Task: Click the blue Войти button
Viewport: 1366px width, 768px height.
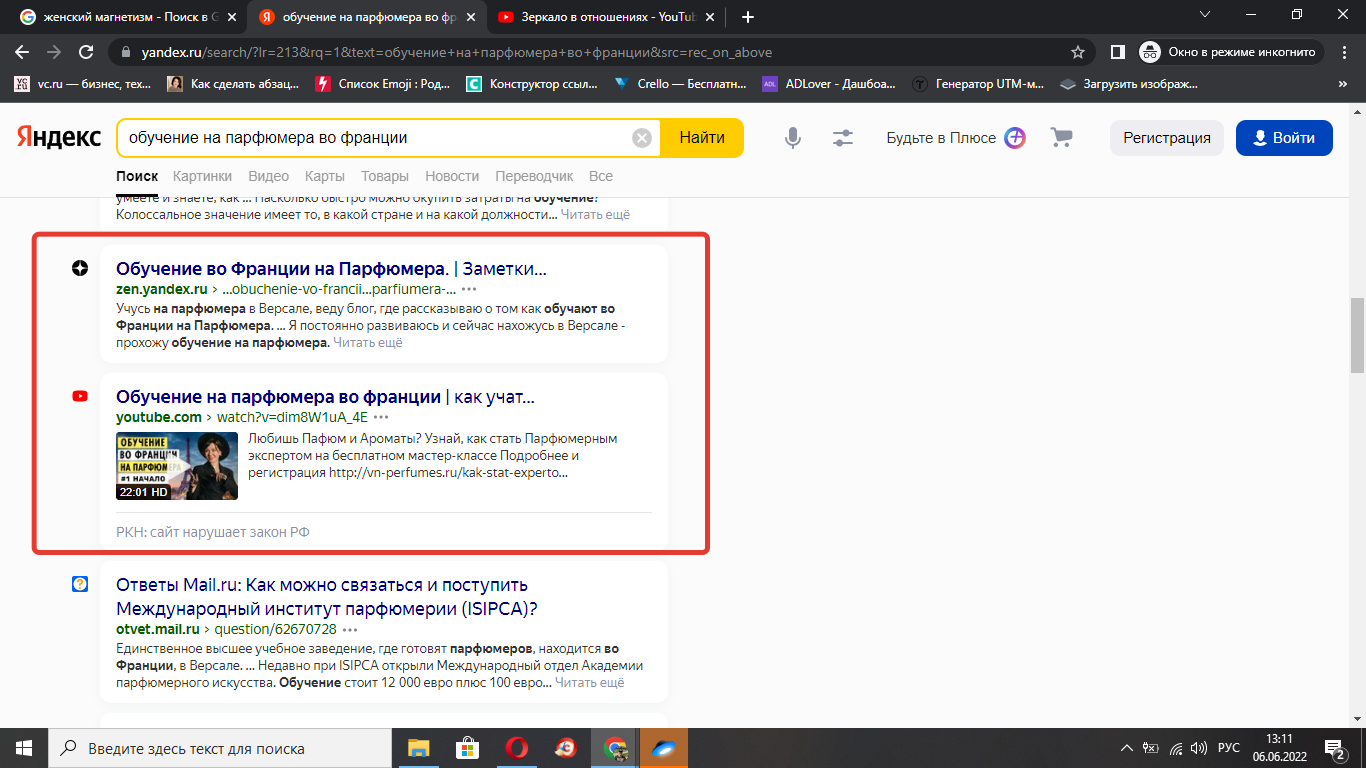Action: pos(1284,138)
